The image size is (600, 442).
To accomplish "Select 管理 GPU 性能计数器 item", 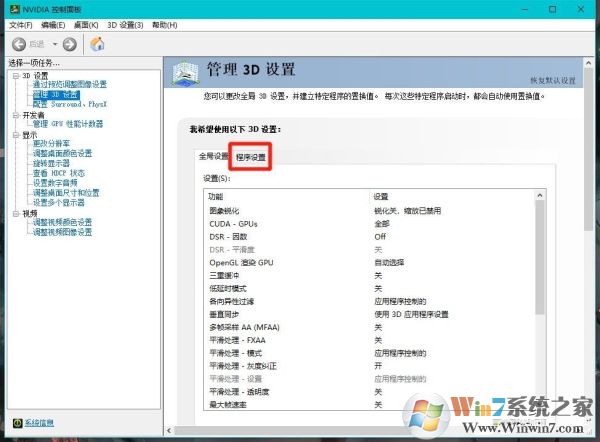I will pos(68,124).
